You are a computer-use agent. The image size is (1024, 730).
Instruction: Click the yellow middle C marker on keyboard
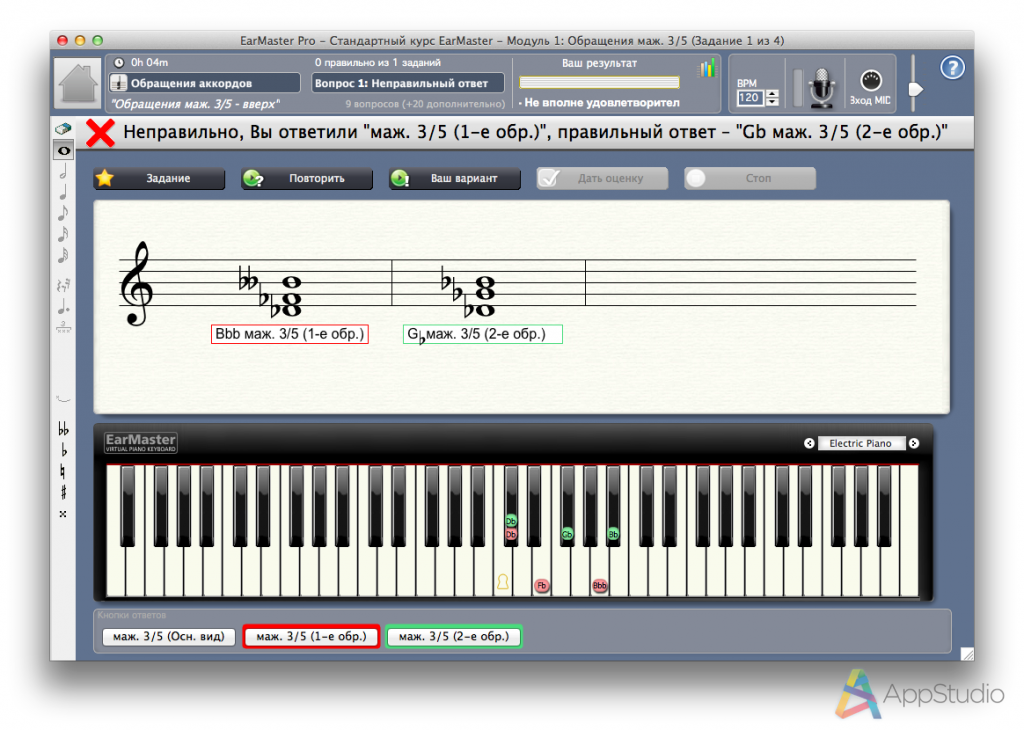(502, 582)
